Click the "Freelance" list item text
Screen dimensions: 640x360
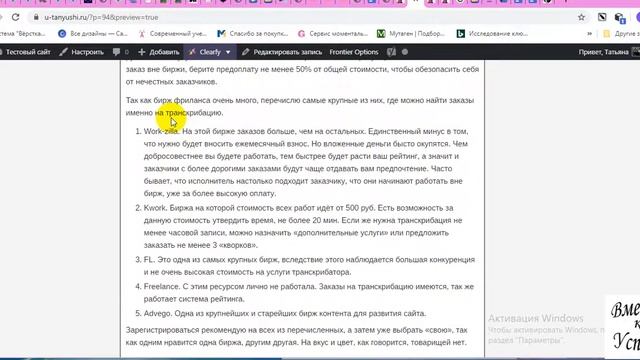[x=161, y=287]
